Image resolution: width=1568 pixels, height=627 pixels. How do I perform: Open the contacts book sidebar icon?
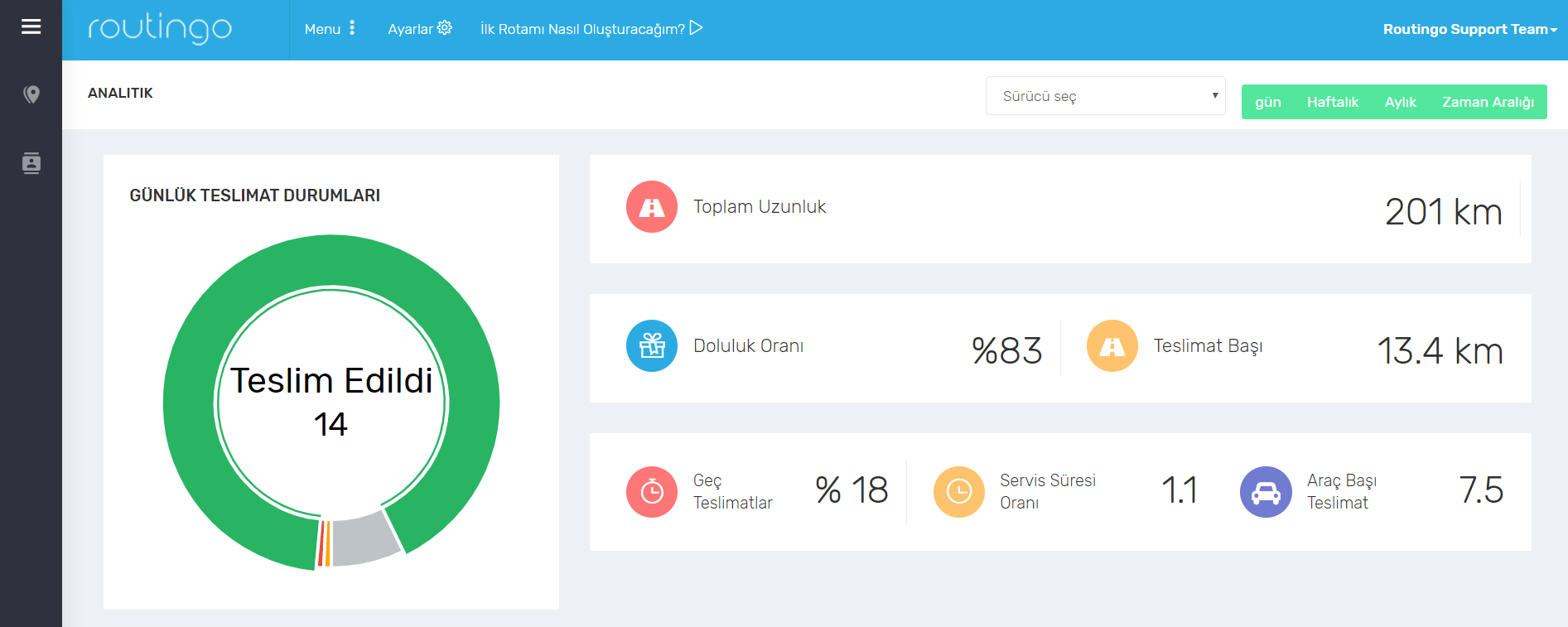[x=31, y=162]
